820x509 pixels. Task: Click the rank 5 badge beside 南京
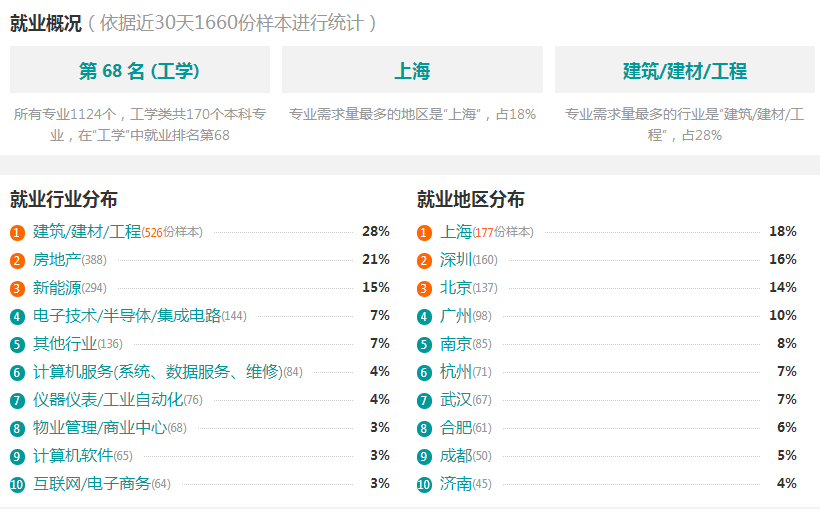click(424, 344)
